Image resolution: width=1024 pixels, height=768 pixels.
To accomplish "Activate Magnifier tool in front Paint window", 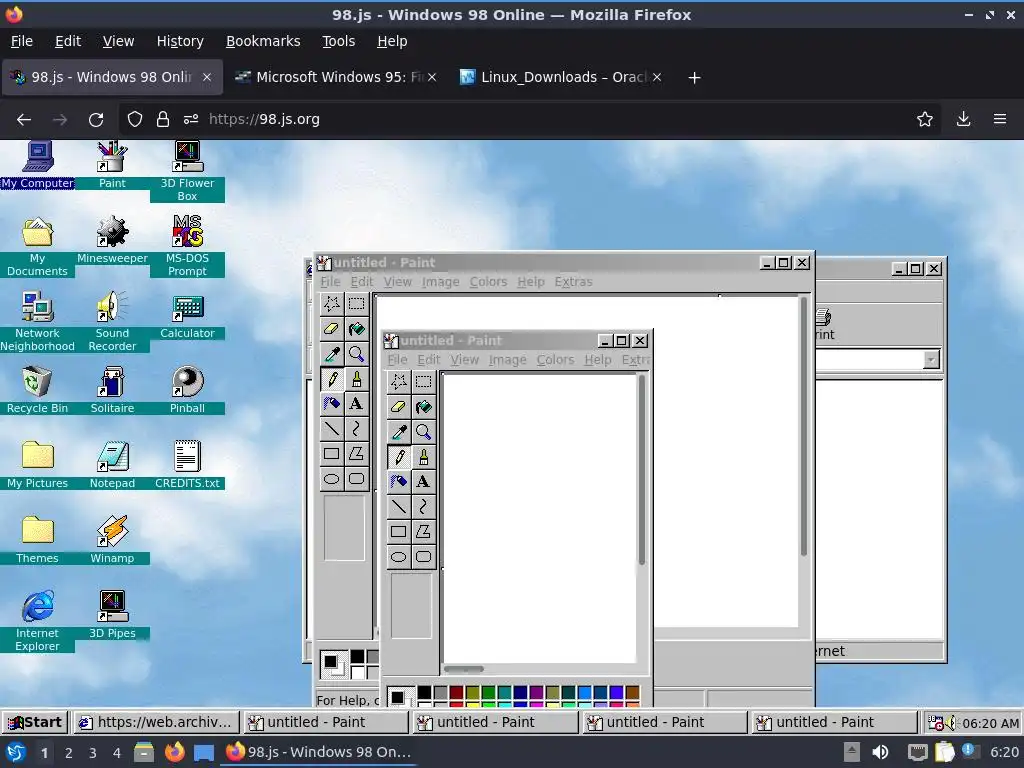I will [x=423, y=432].
